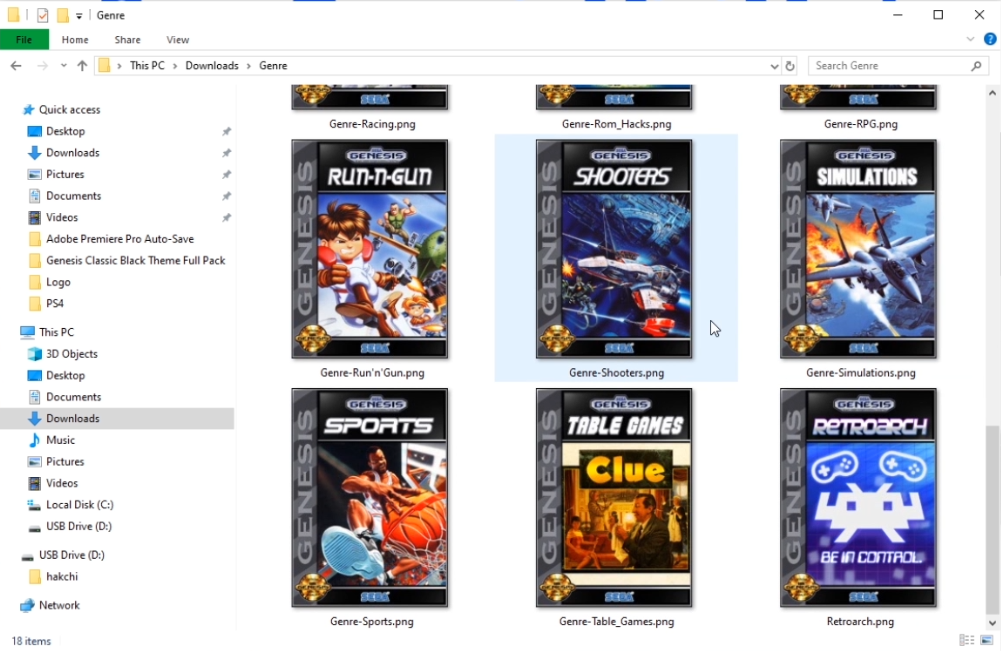Expand the address bar history dropdown
This screenshot has height=651, width=1001.
tap(774, 66)
